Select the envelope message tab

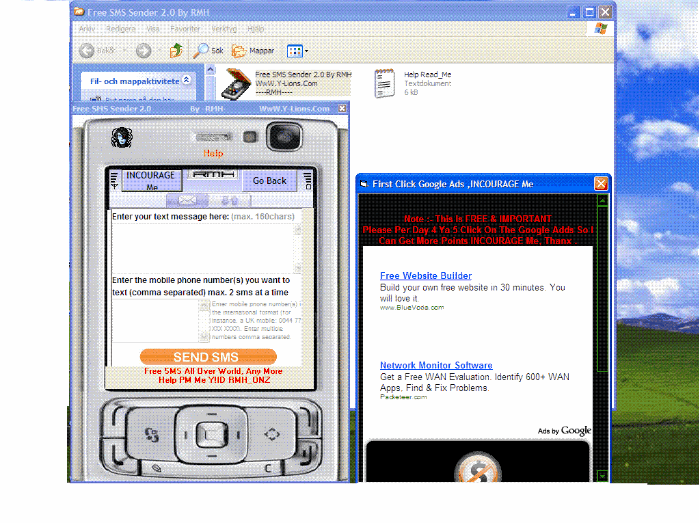tap(187, 200)
